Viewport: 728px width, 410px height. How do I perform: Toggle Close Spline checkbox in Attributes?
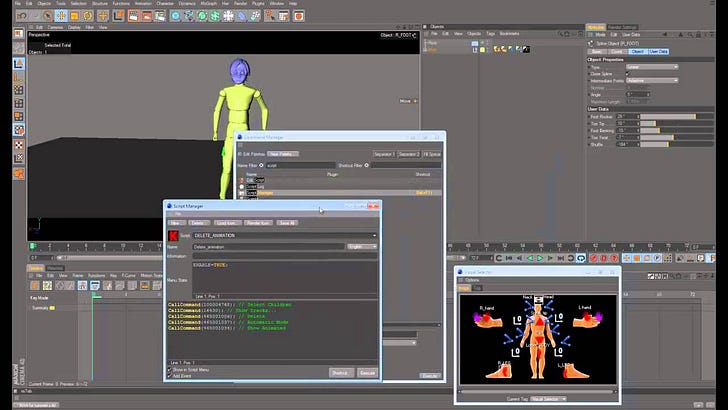pyautogui.click(x=628, y=74)
